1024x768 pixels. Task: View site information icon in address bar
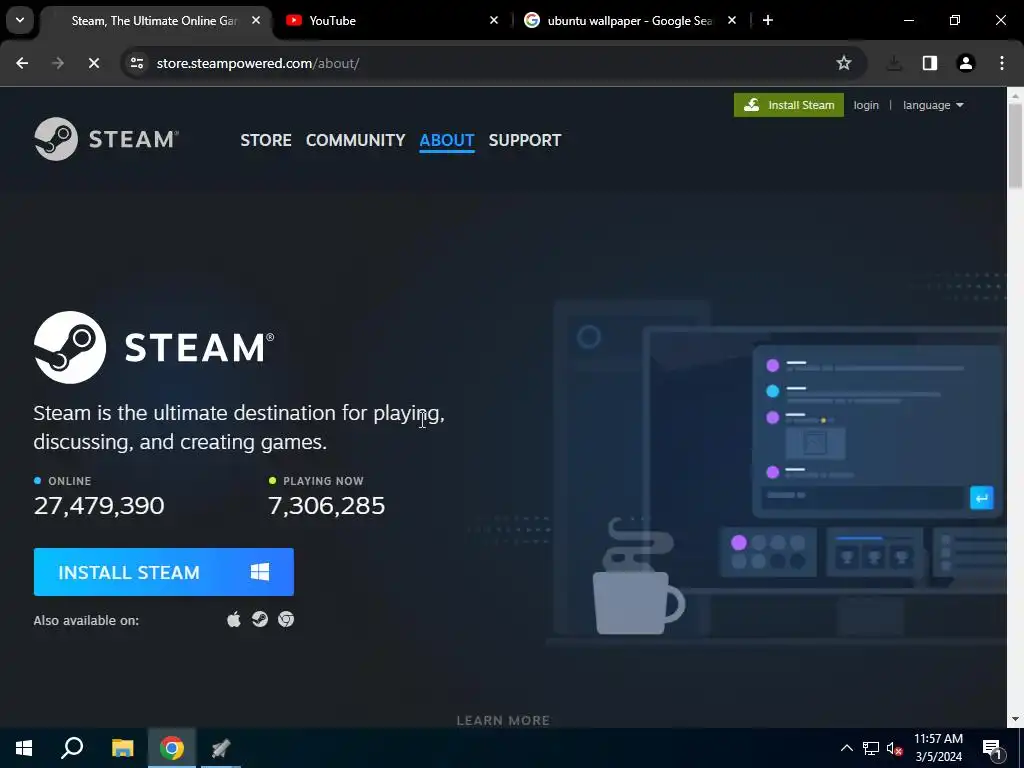click(x=137, y=63)
